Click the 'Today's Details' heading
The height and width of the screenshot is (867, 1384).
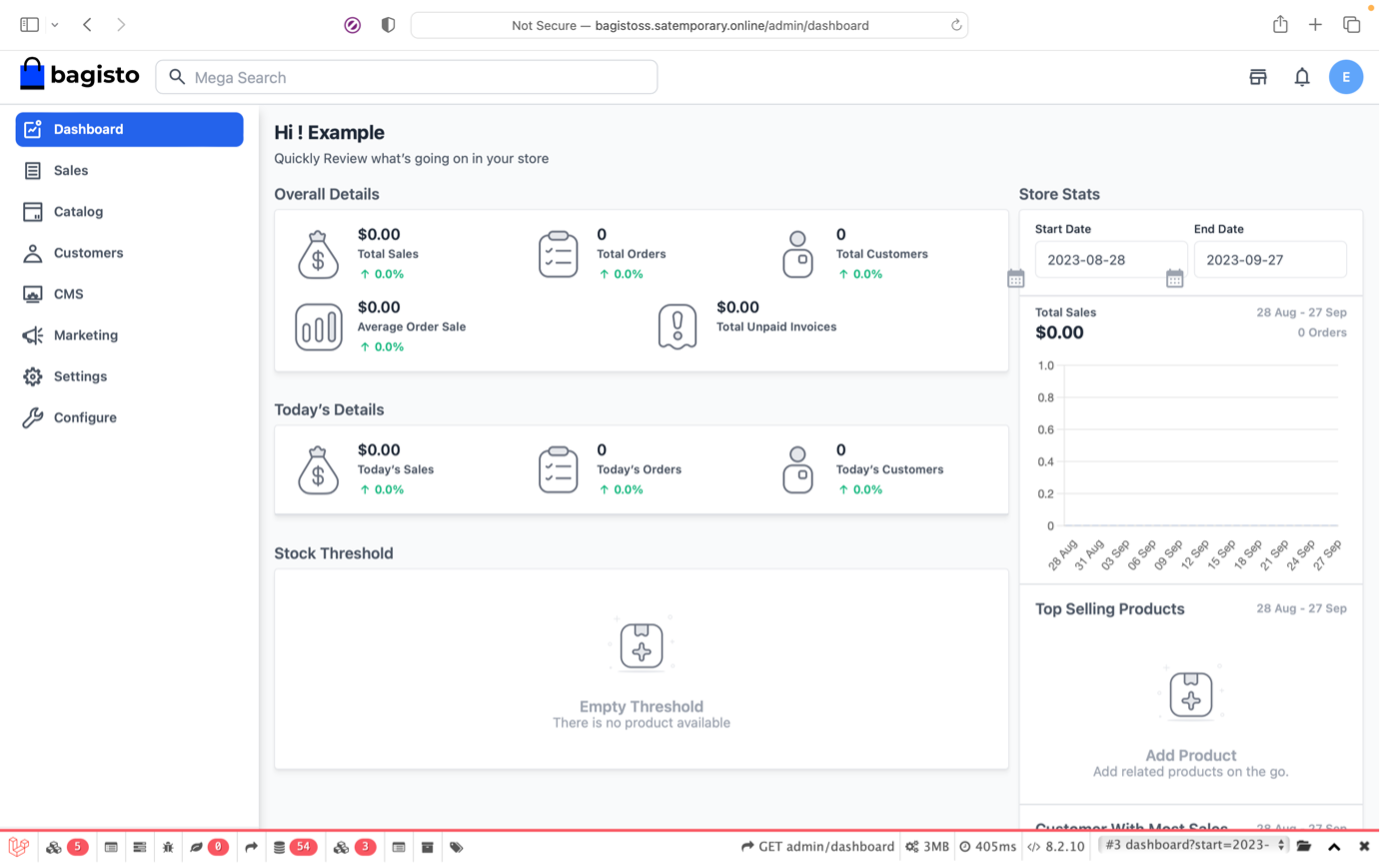[x=329, y=409]
